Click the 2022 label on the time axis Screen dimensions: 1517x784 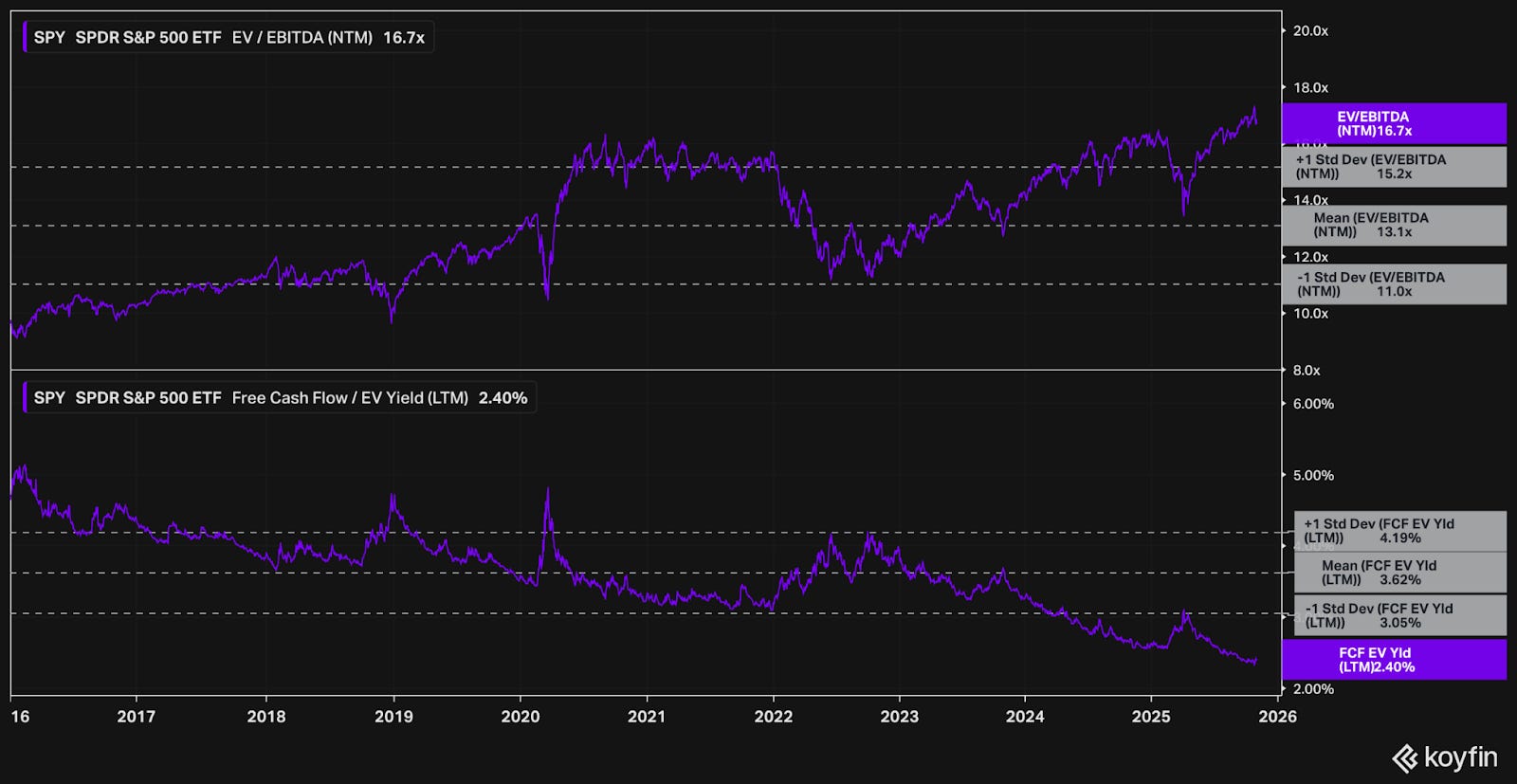(773, 717)
